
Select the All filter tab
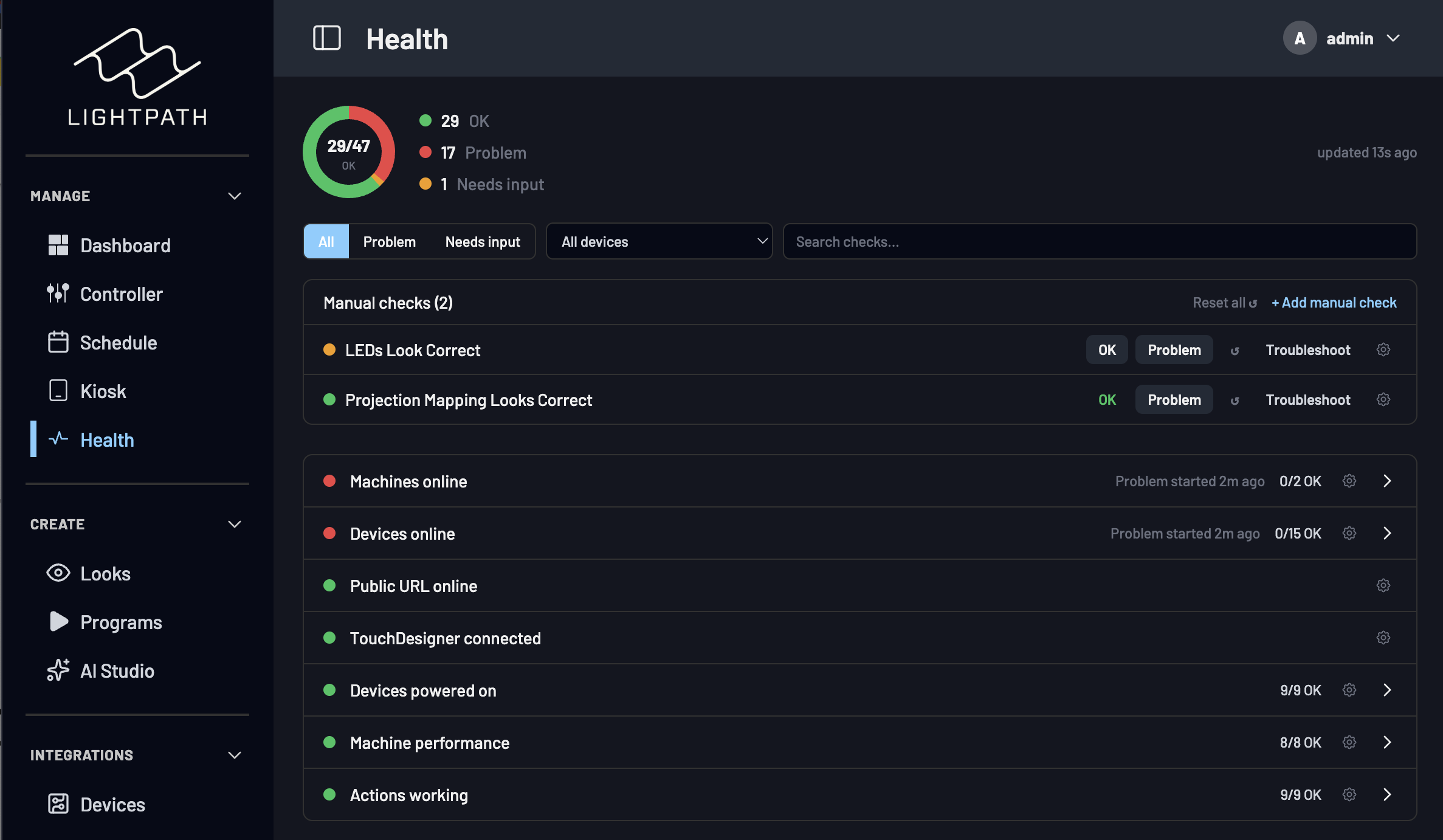(x=326, y=241)
